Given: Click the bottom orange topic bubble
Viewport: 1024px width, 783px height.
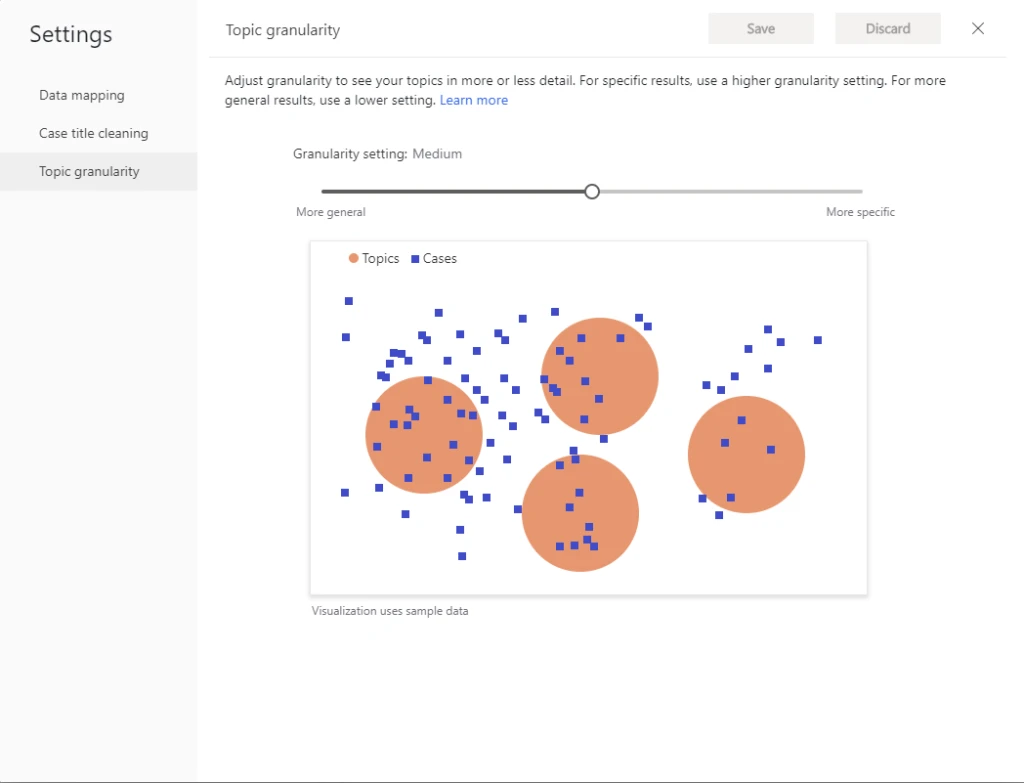Looking at the screenshot, I should pos(581,513).
